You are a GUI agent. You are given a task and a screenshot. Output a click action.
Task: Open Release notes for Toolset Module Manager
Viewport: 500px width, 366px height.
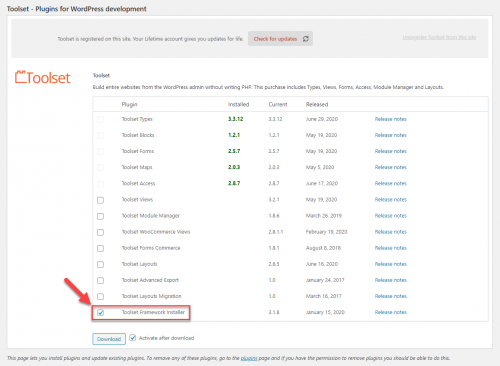point(391,216)
